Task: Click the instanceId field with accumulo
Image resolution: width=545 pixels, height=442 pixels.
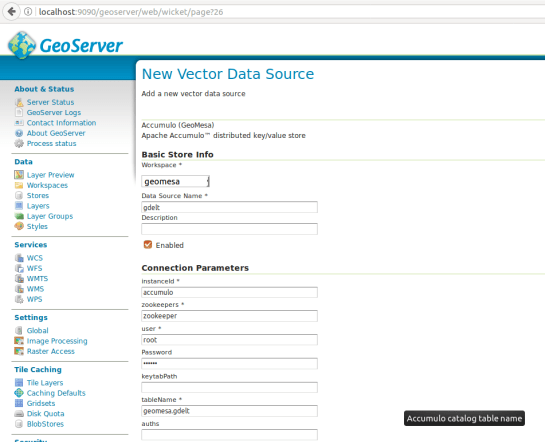Action: coord(229,292)
